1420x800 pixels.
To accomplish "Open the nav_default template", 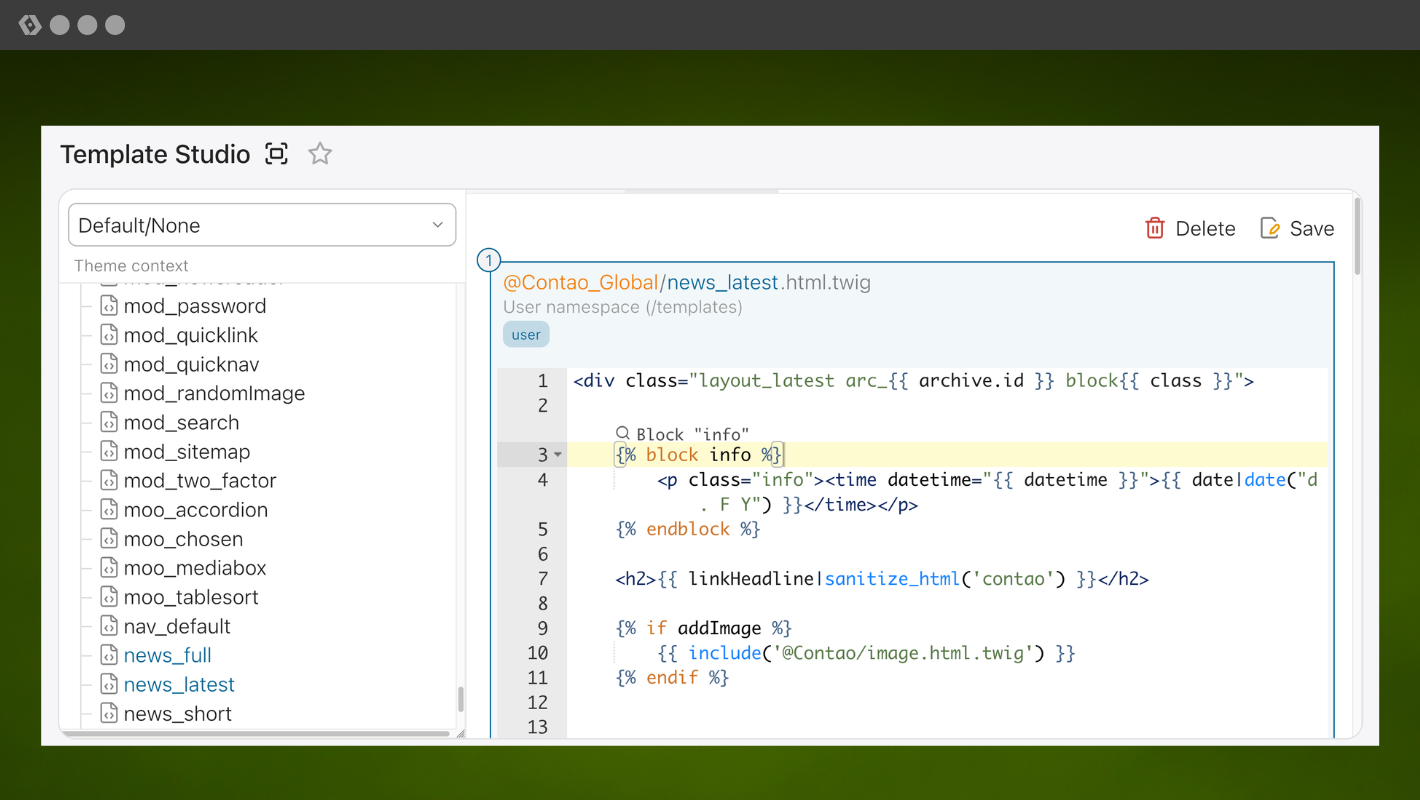I will [177, 627].
